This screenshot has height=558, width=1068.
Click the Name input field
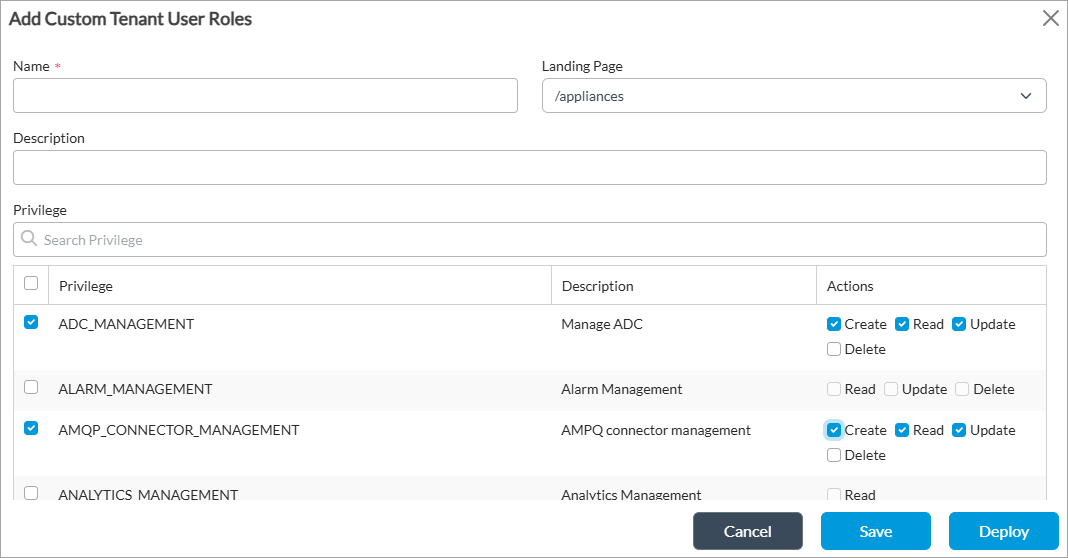[265, 96]
